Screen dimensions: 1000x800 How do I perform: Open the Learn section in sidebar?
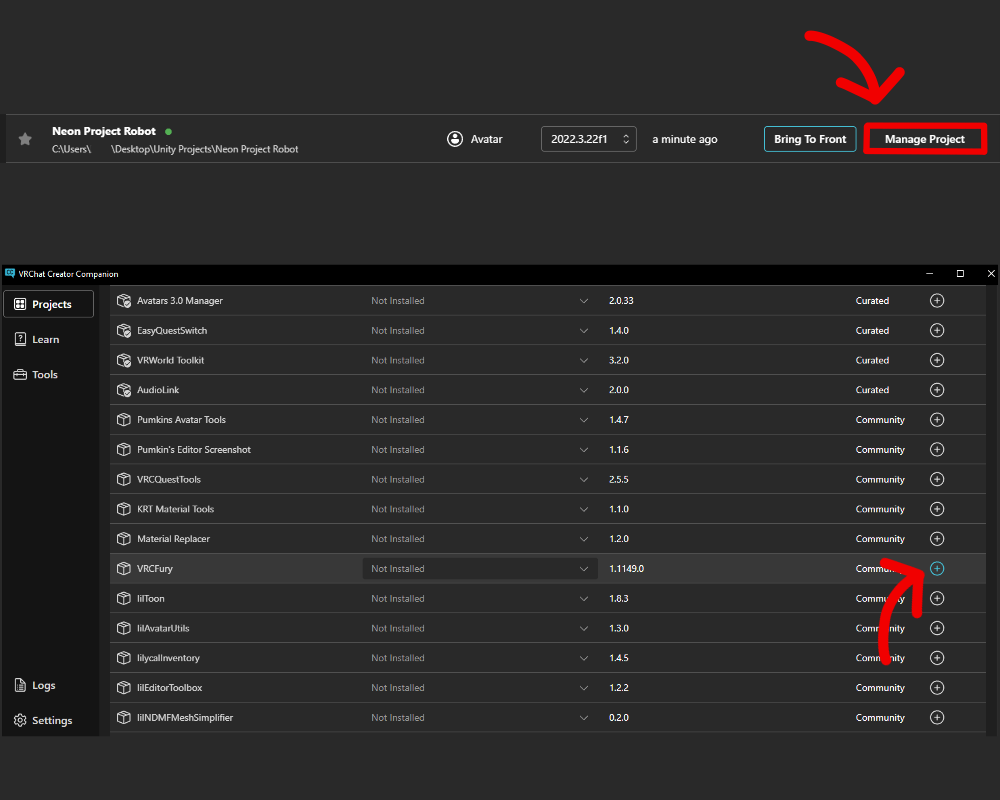[x=45, y=339]
